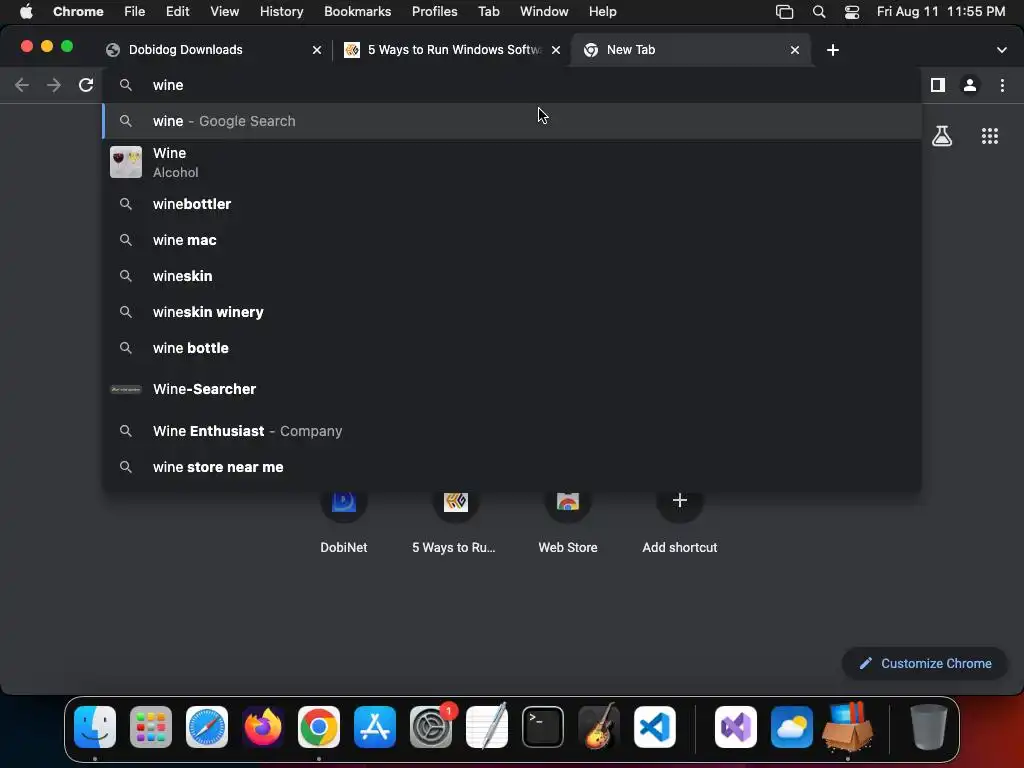Click the date and time in menu bar
This screenshot has width=1024, height=768.
pyautogui.click(x=941, y=11)
